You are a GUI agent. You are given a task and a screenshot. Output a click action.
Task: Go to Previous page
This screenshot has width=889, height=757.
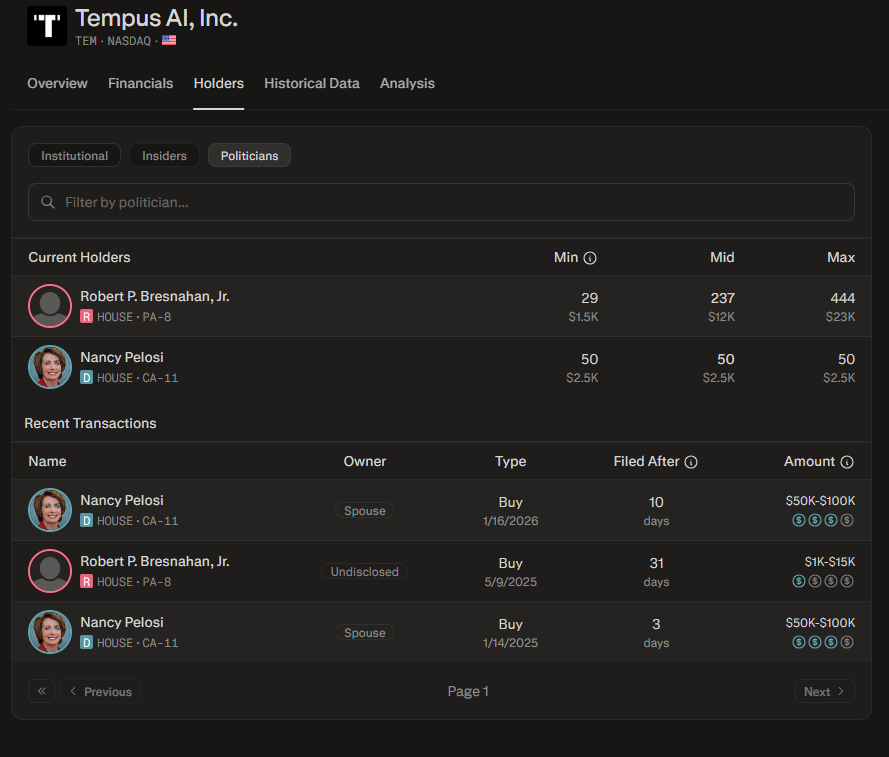click(x=100, y=691)
